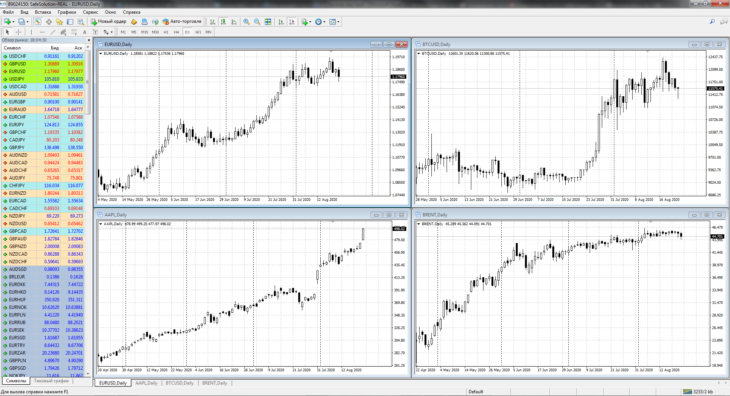The image size is (730, 396).
Task: Select the Fibonacci retracement tool
Action: pos(74,32)
